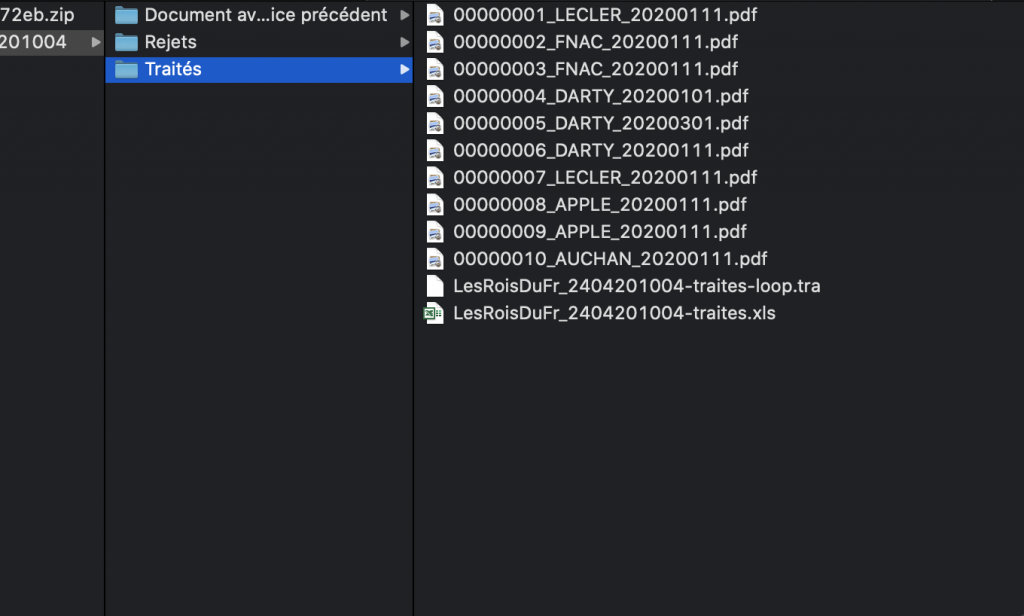
Task: Click PDF icon of 00000007_LECLER_20200111.pdf
Action: (435, 178)
